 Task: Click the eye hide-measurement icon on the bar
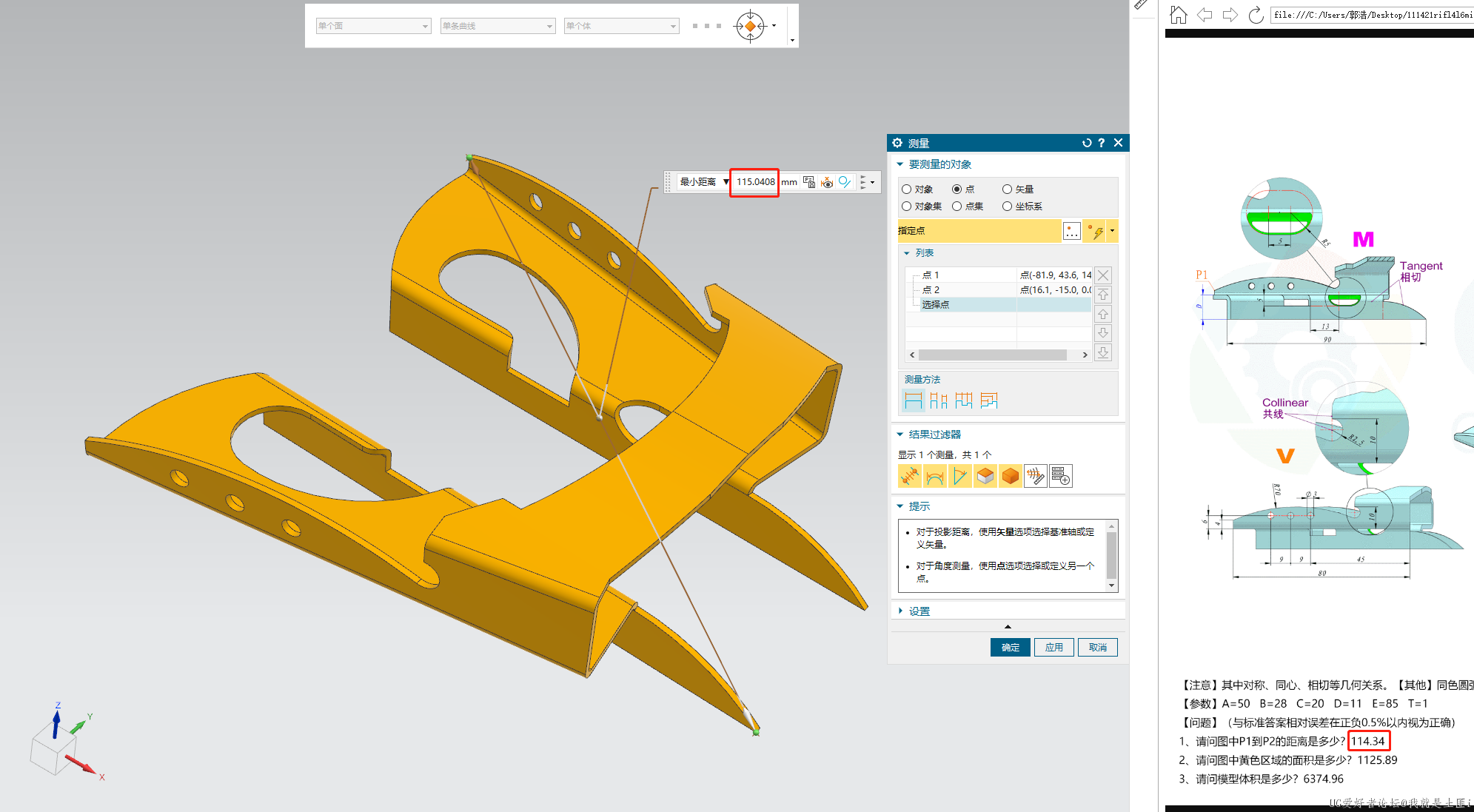(x=827, y=182)
